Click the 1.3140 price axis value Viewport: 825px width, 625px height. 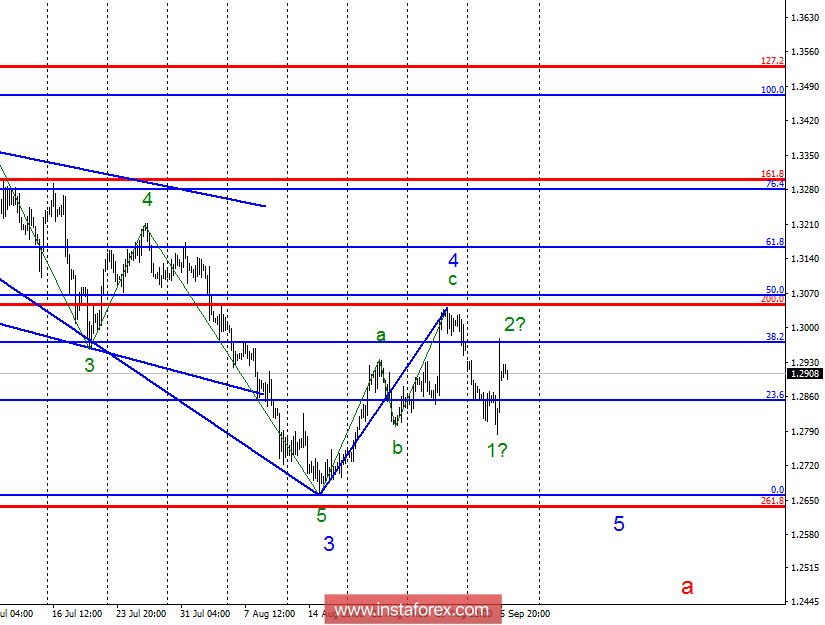pos(805,258)
